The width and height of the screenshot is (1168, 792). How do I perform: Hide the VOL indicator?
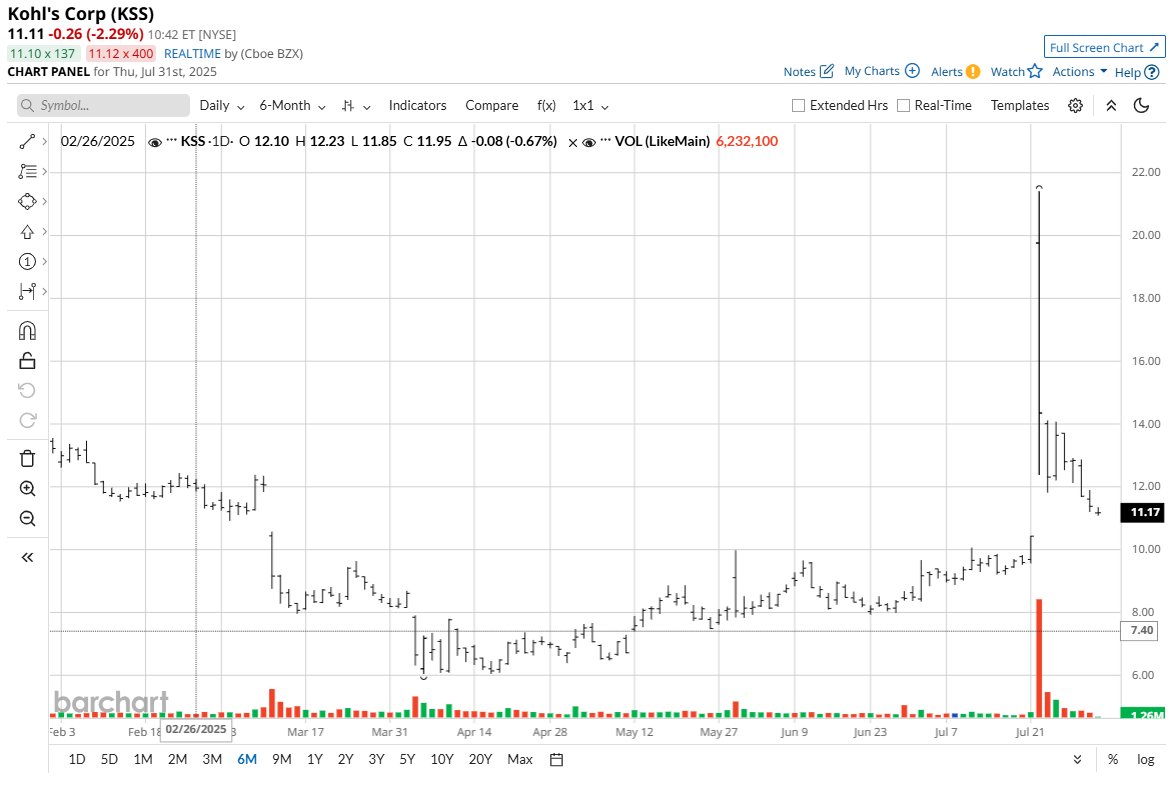pyautogui.click(x=588, y=142)
